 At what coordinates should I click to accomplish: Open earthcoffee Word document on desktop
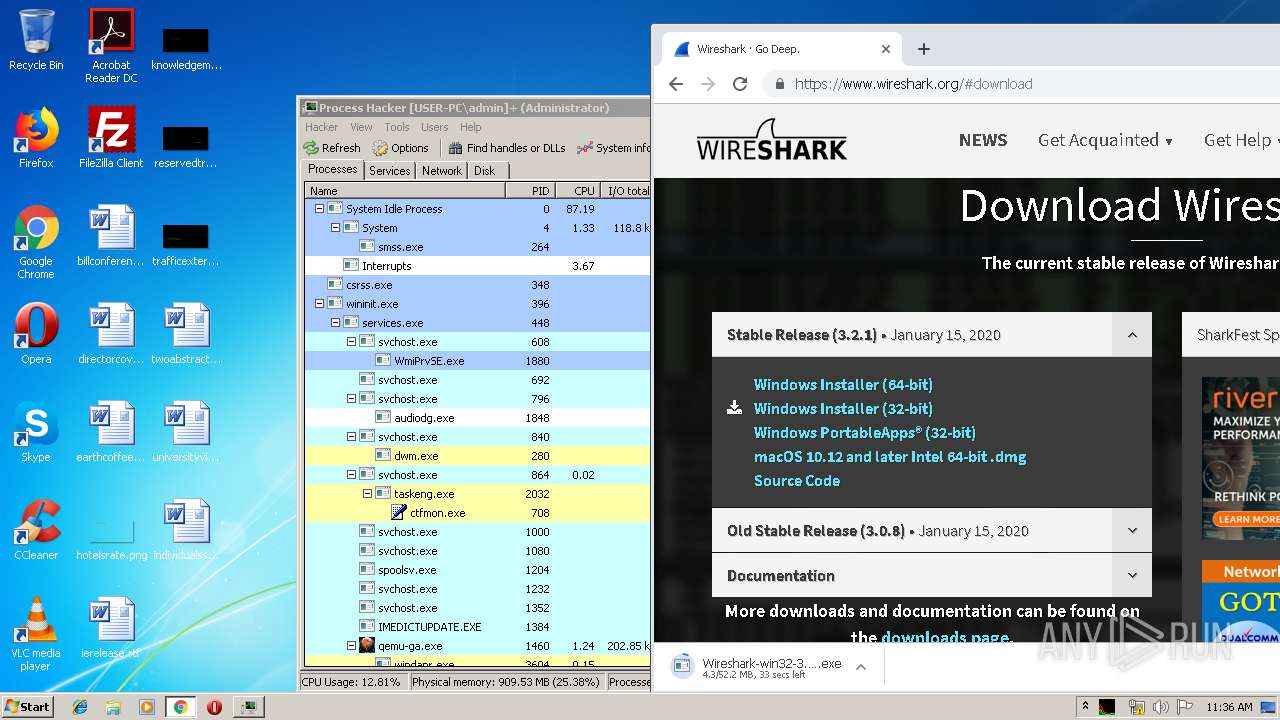coord(111,432)
